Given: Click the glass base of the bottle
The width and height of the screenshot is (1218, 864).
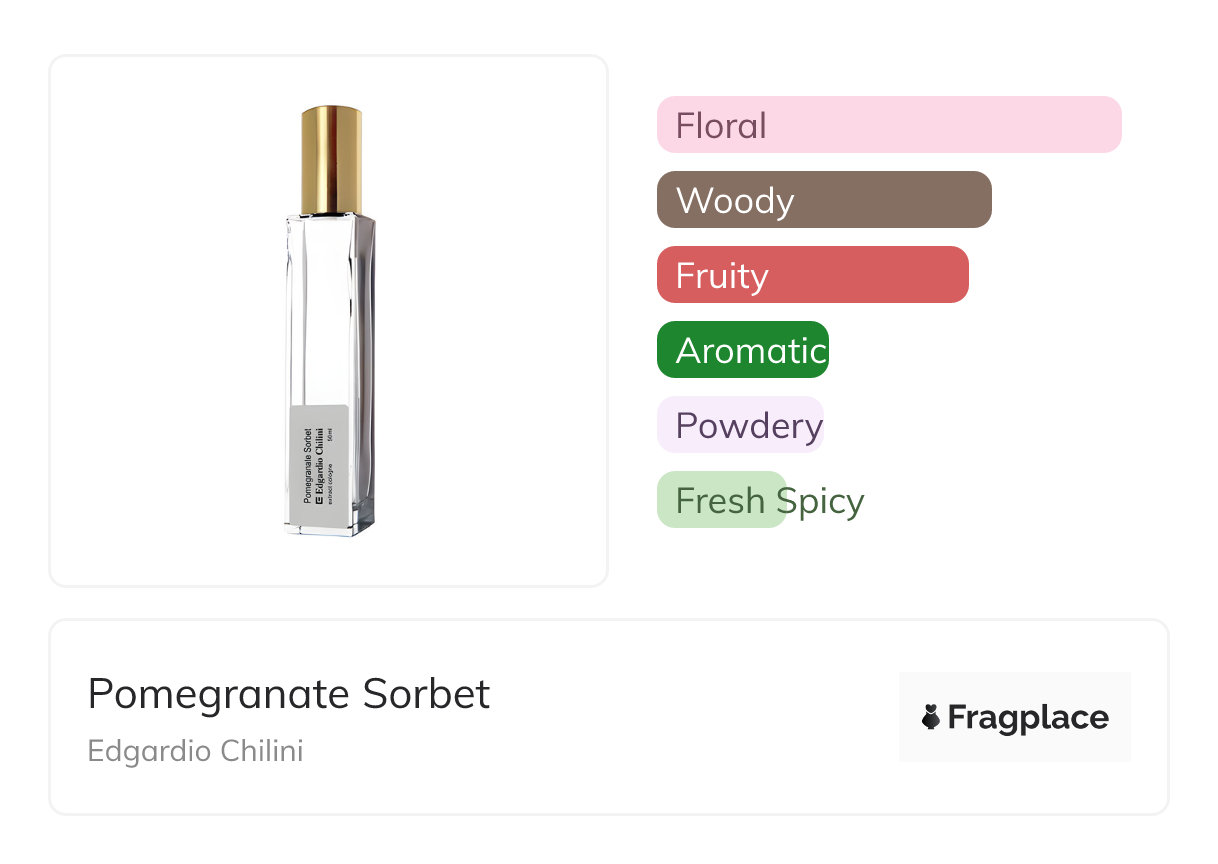Looking at the screenshot, I should point(330,528).
